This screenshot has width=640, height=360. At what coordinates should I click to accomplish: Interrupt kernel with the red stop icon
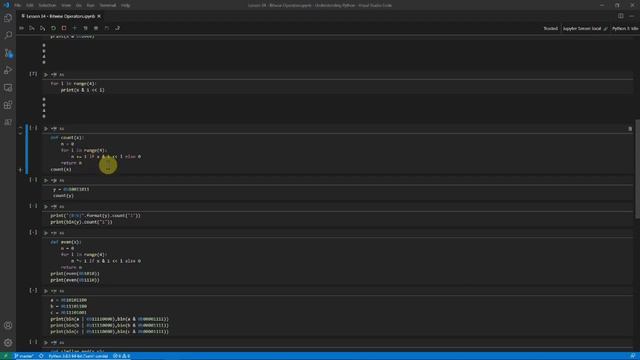[x=64, y=28]
